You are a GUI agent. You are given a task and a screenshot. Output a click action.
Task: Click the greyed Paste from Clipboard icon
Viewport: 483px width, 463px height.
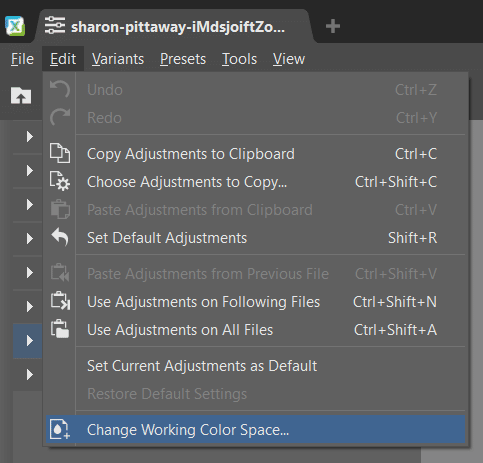[60, 209]
